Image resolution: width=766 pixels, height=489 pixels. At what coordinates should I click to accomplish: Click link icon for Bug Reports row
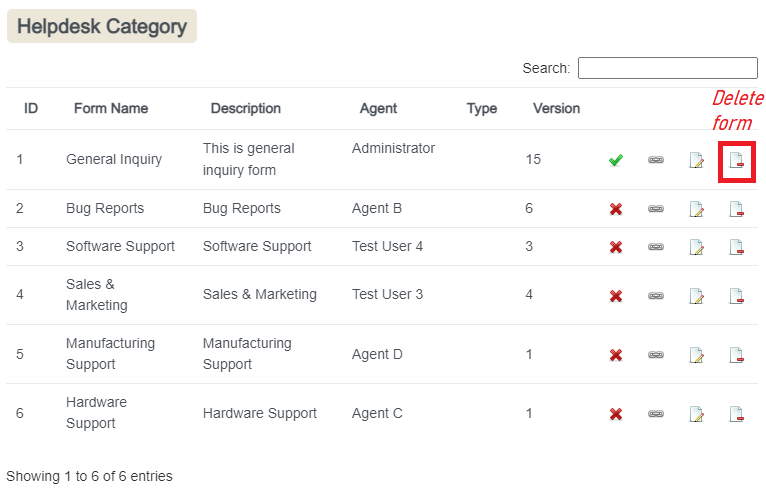click(656, 209)
